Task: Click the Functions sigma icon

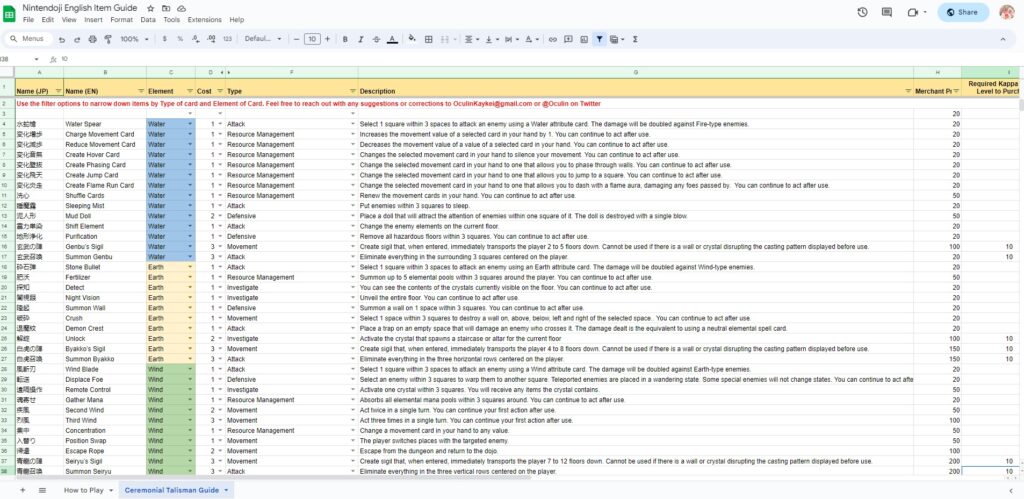Action: 636,39
